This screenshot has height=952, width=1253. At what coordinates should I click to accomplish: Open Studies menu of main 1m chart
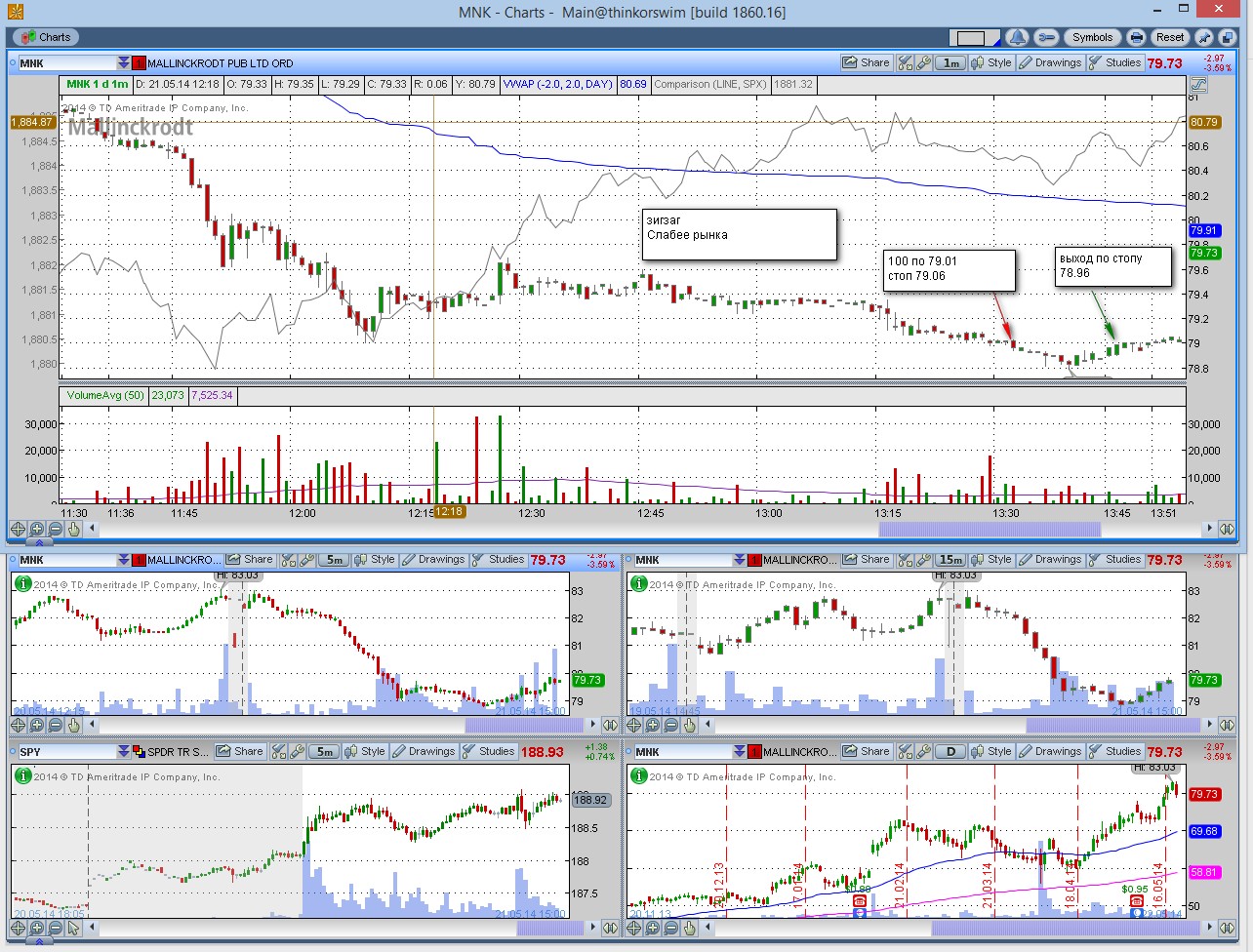[x=1114, y=62]
